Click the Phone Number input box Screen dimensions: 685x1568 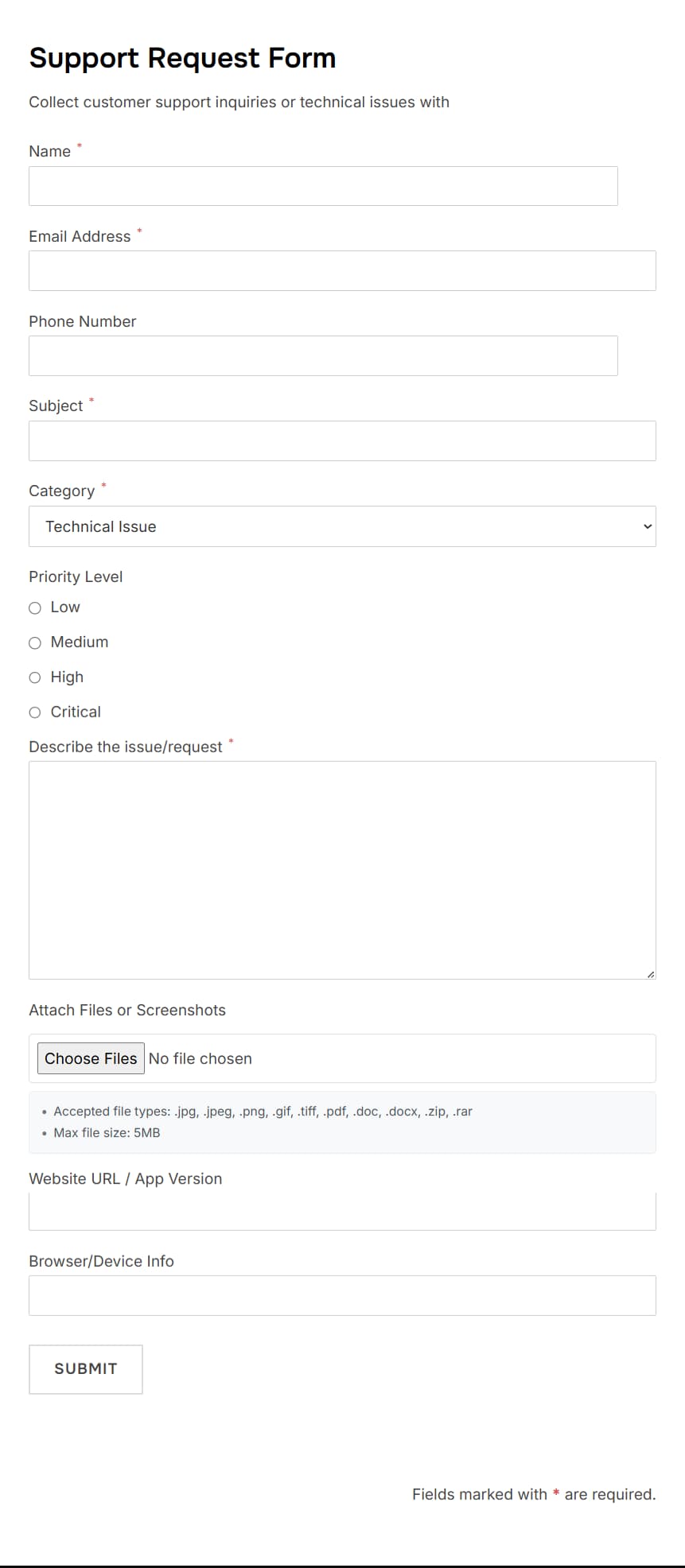[x=323, y=355]
